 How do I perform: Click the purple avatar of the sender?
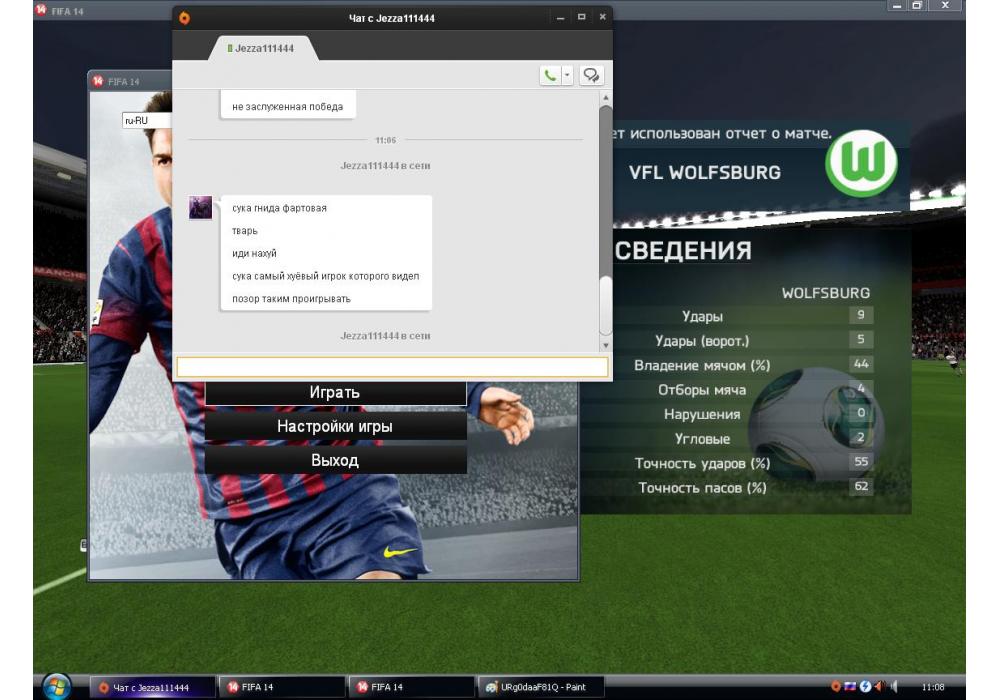201,208
